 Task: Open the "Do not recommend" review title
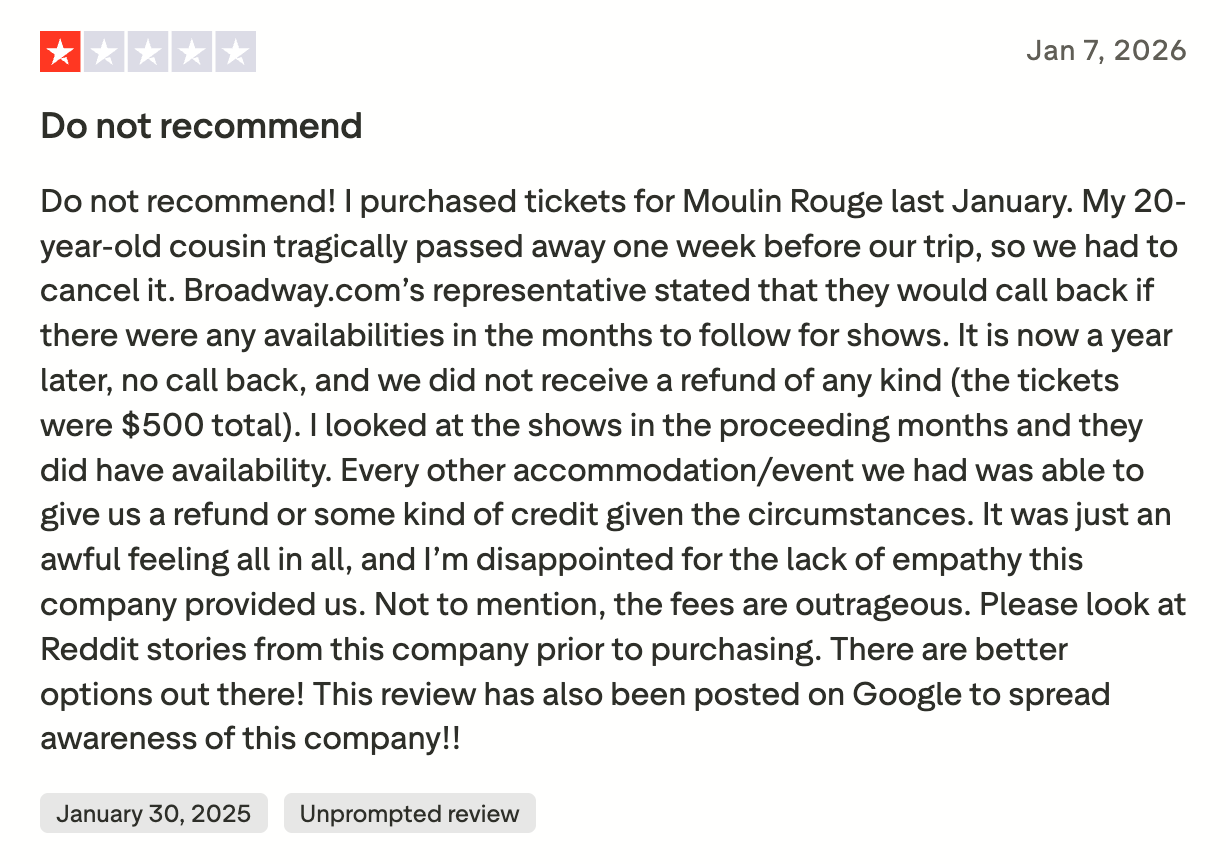(x=201, y=126)
